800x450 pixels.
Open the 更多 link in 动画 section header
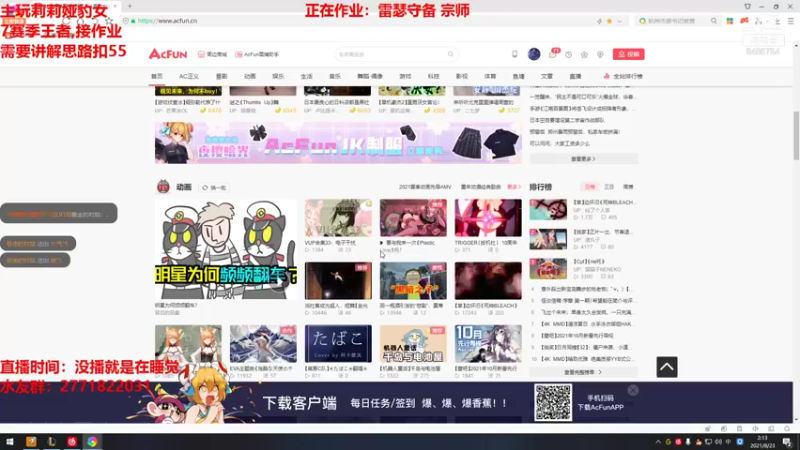pos(514,187)
